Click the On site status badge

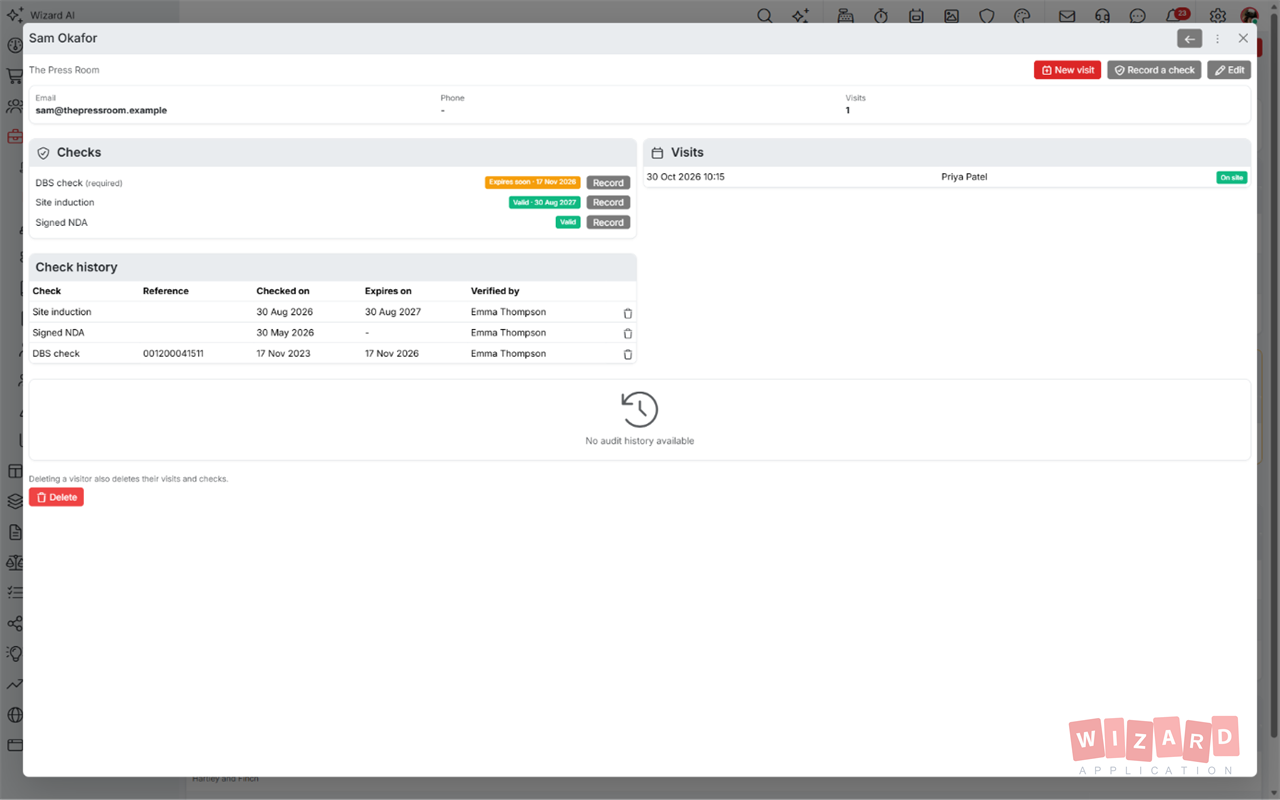point(1232,177)
